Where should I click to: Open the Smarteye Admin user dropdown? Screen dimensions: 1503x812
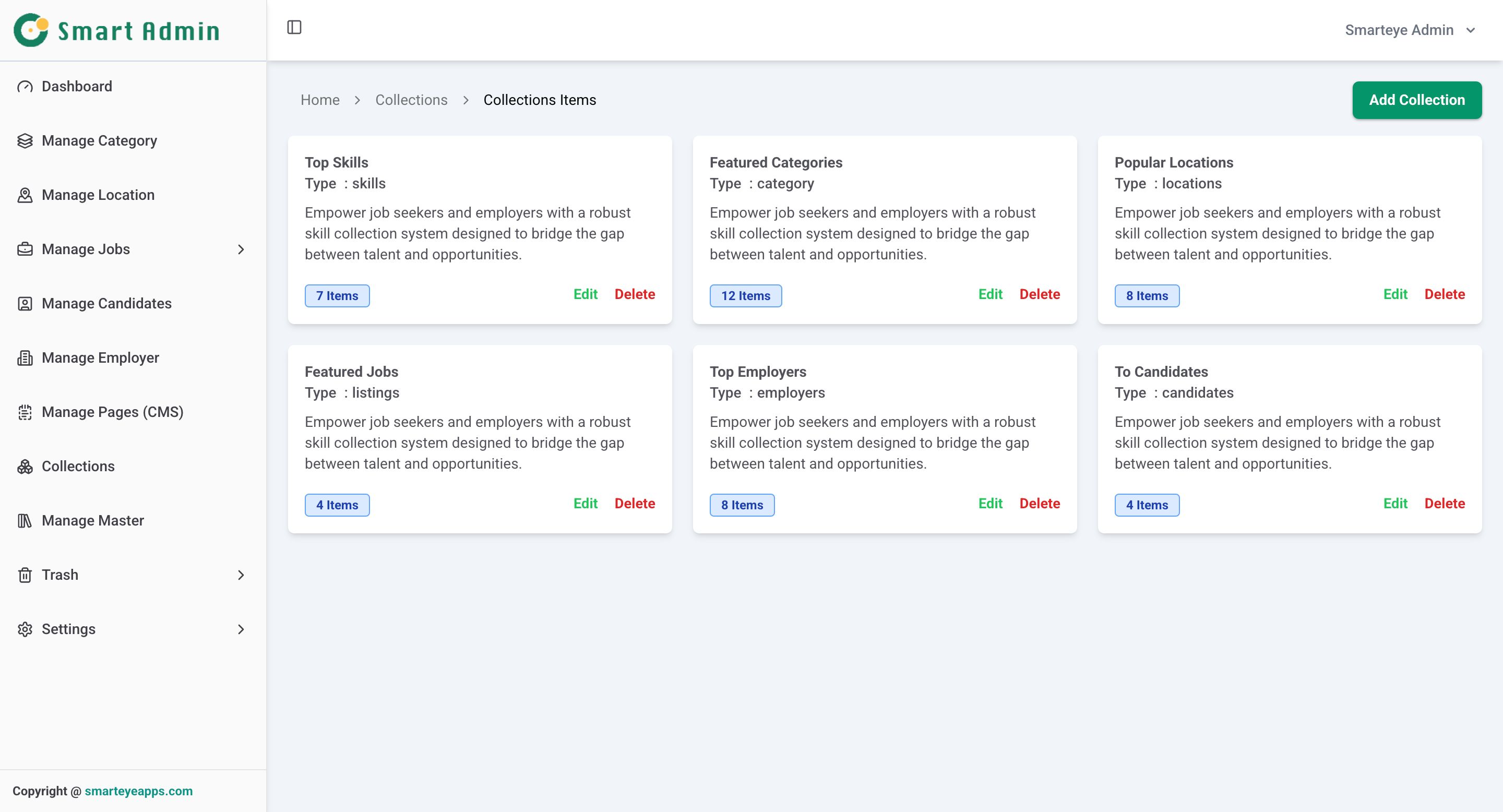point(1409,30)
